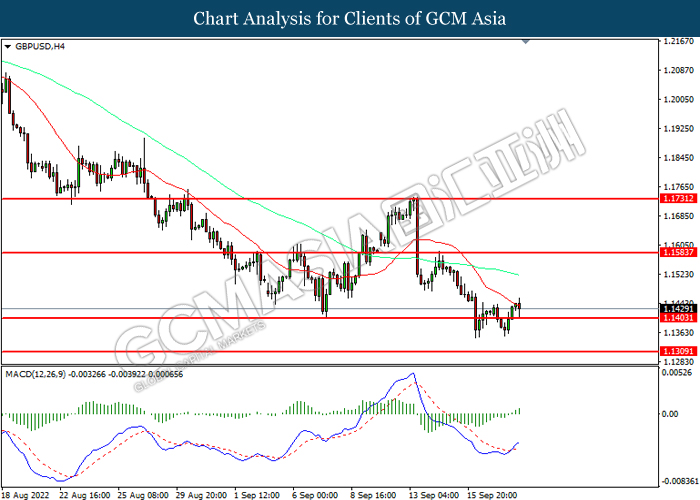Click the 1.21670 price axis value
The height and width of the screenshot is (500, 700).
pos(679,41)
